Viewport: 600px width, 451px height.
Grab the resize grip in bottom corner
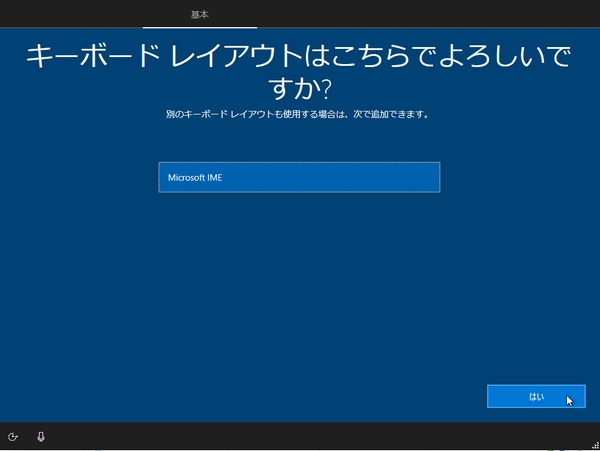pos(595,445)
